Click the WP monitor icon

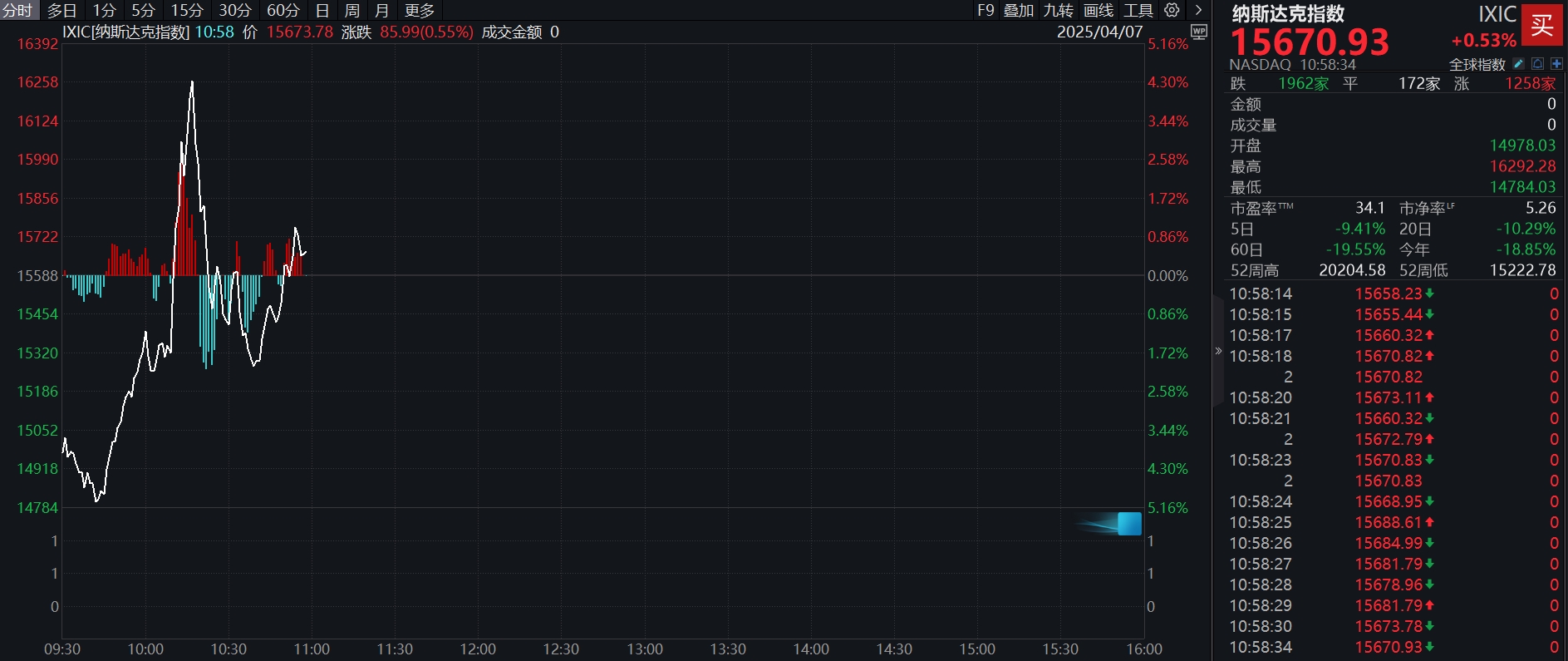pyautogui.click(x=1199, y=32)
